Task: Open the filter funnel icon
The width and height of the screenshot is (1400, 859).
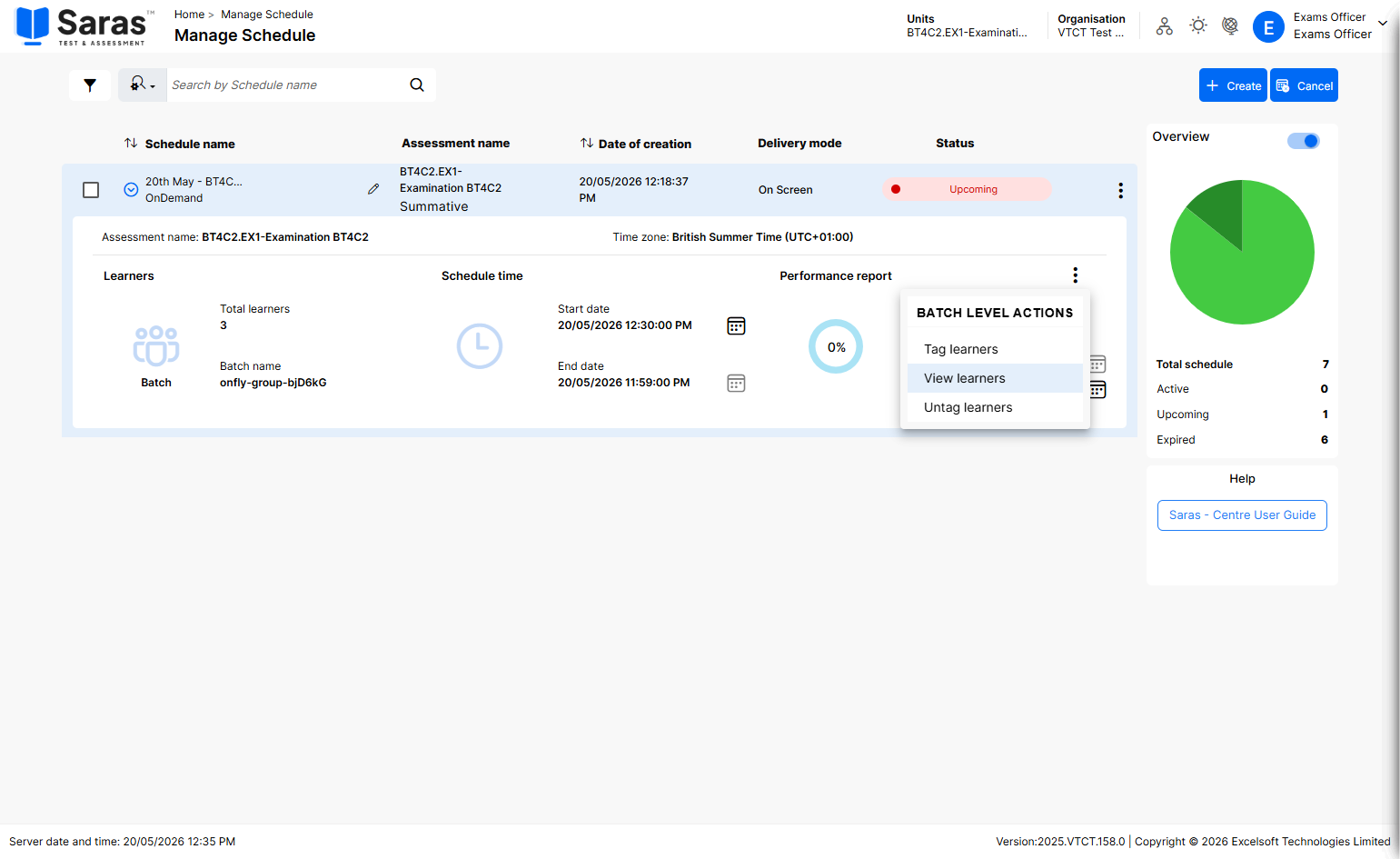Action: tap(90, 85)
